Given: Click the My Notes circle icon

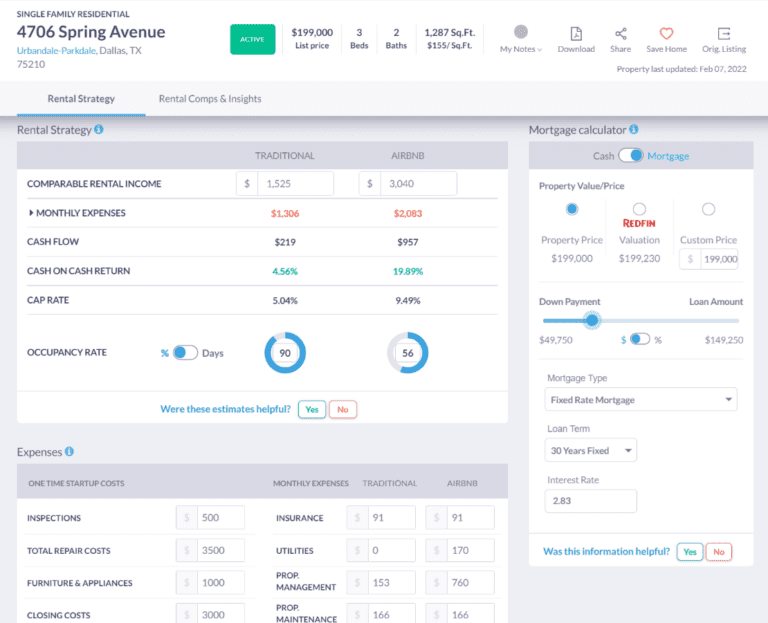Looking at the screenshot, I should 521,32.
